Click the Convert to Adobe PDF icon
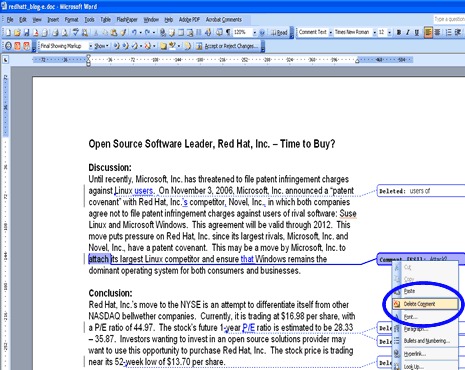465x370 pixels. pos(8,46)
